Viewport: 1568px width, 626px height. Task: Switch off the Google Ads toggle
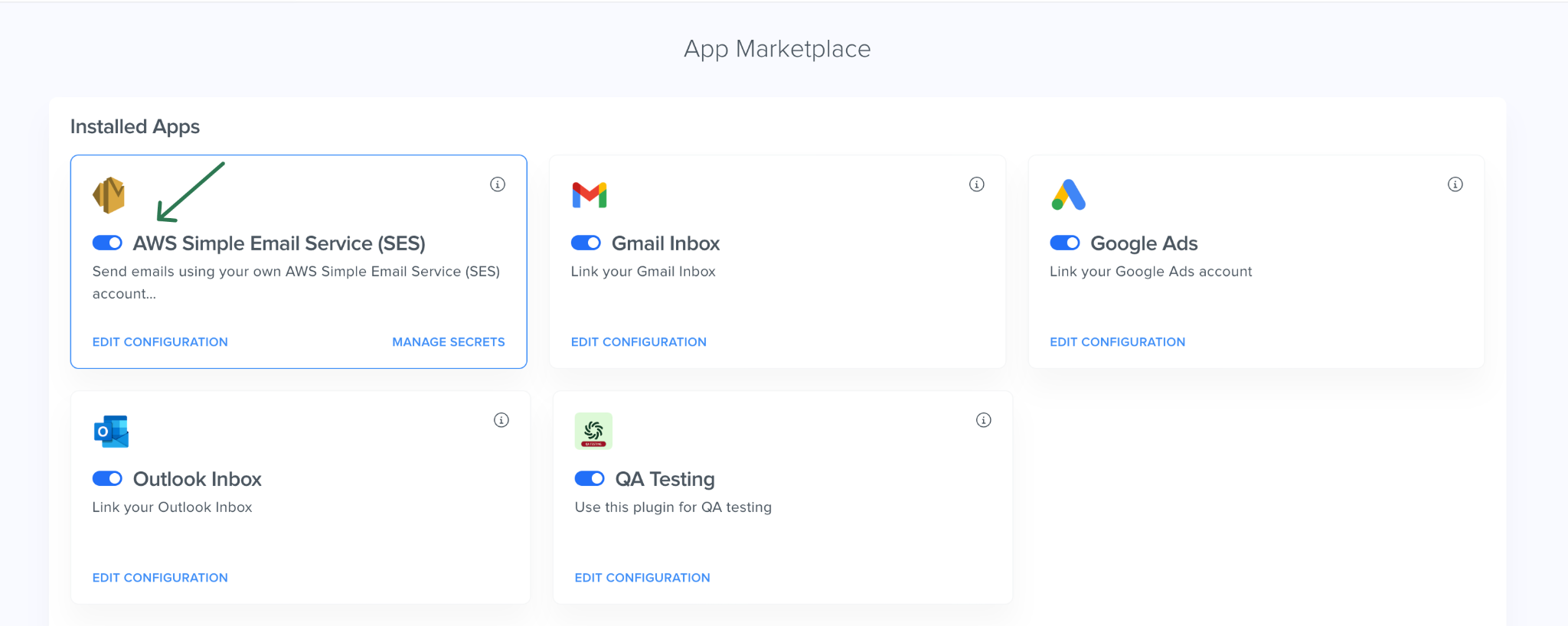(1065, 243)
